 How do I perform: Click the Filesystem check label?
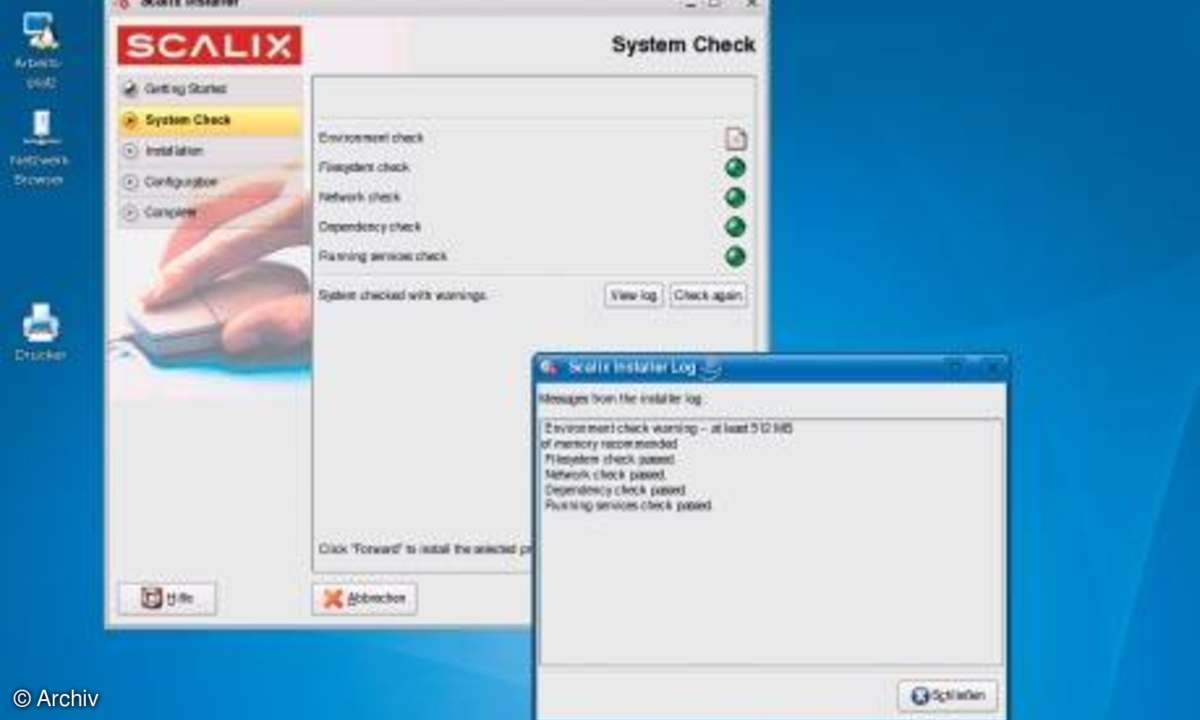(x=364, y=168)
